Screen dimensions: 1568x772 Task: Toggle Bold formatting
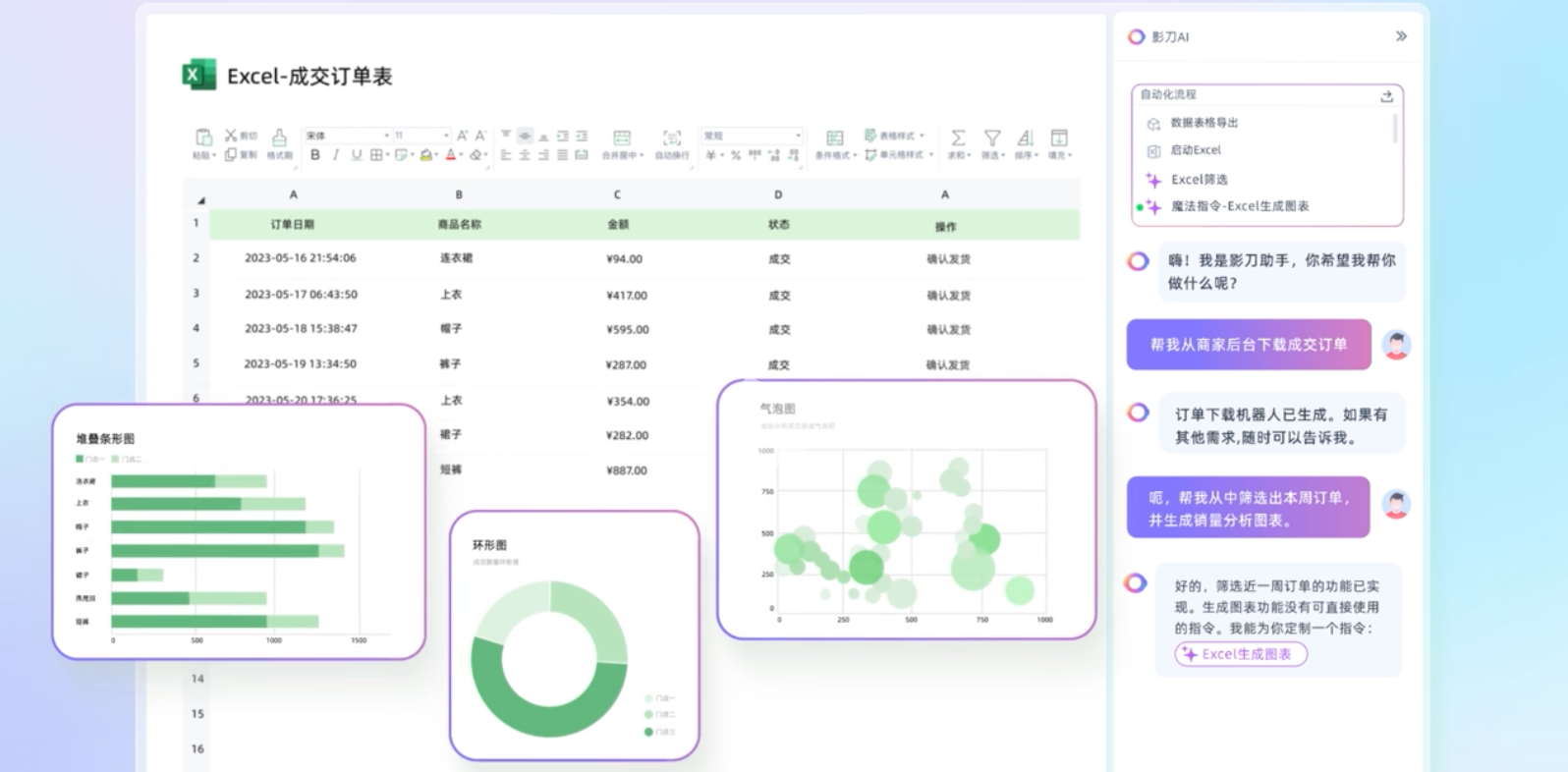(314, 154)
